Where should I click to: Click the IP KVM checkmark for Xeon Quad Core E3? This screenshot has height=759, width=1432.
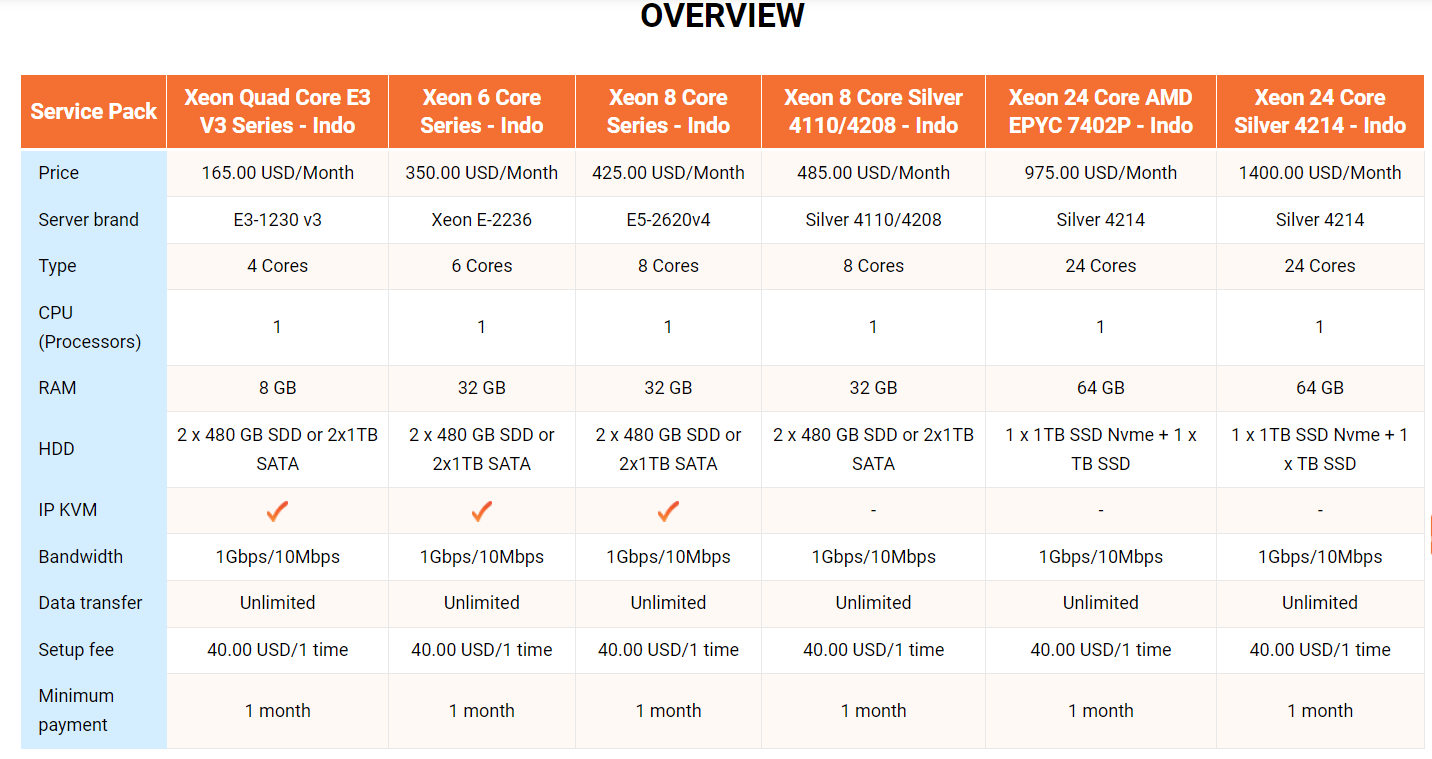(277, 510)
